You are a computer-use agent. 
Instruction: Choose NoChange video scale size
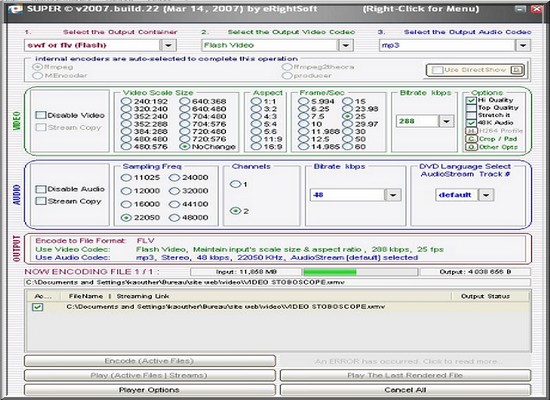coord(185,147)
